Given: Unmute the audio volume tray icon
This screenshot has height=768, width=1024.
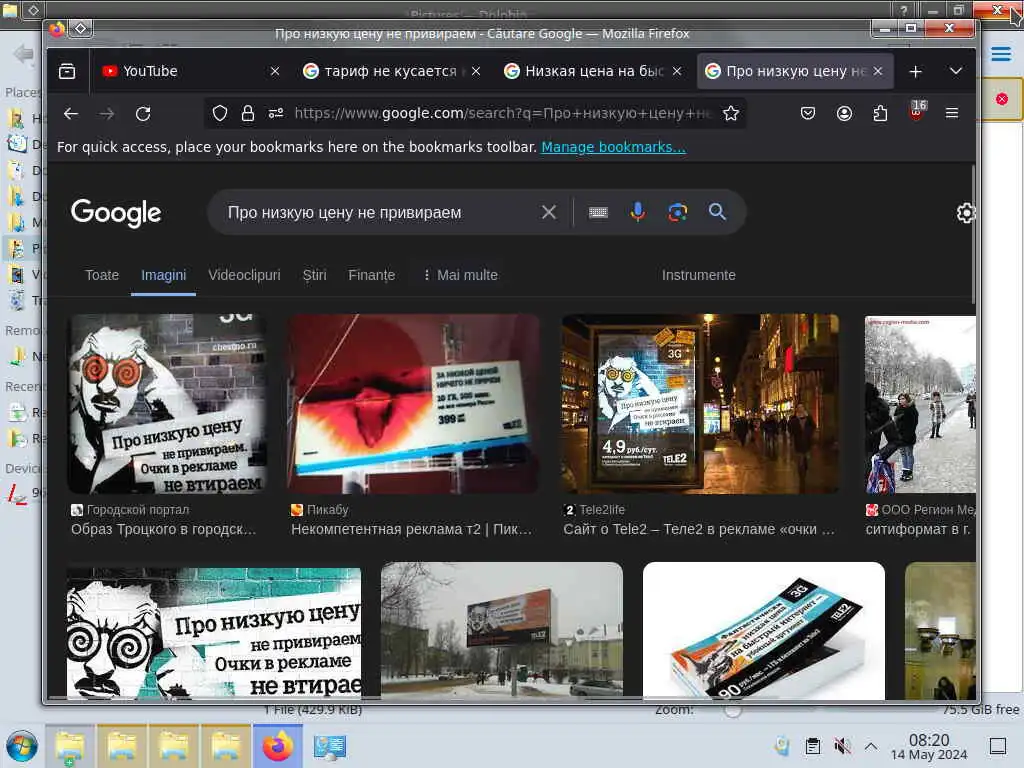Looking at the screenshot, I should (842, 746).
